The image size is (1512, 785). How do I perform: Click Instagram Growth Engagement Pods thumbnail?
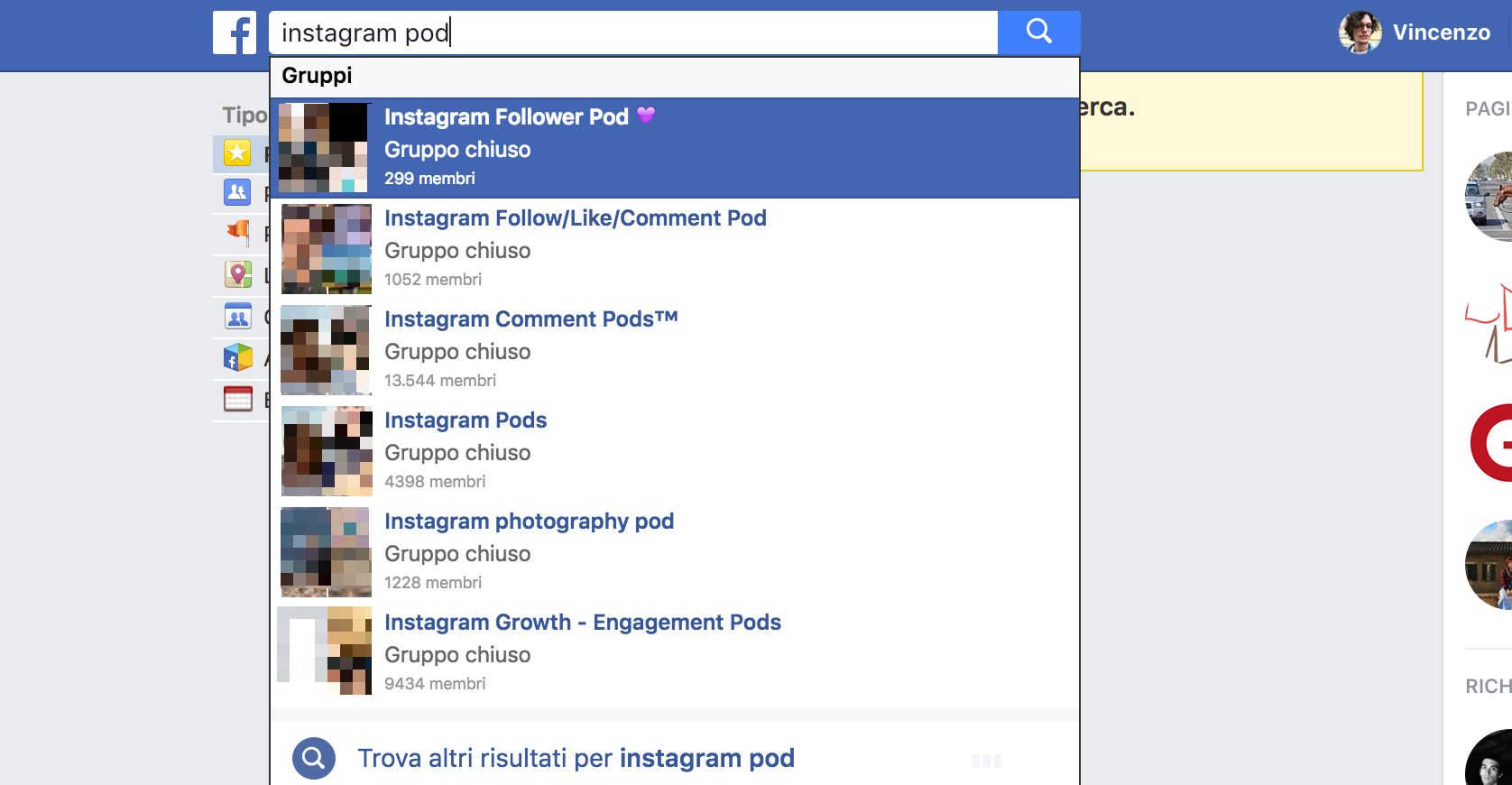(x=325, y=651)
